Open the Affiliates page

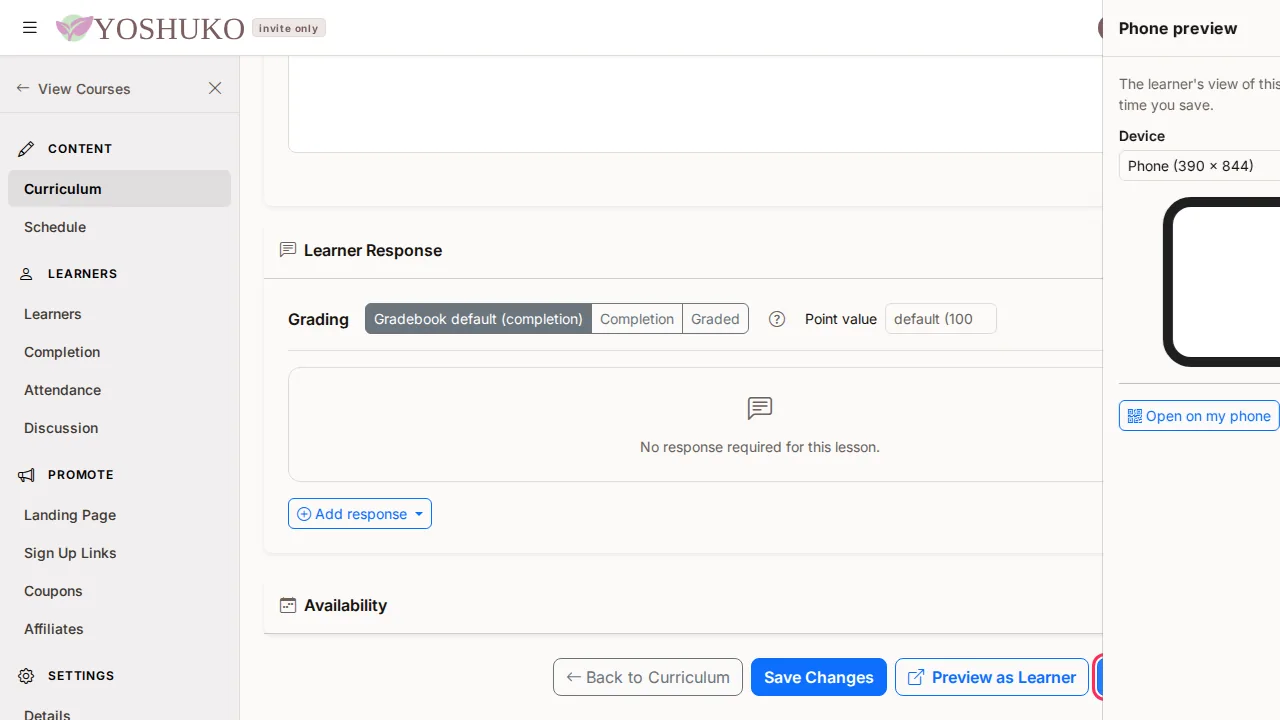119,629
